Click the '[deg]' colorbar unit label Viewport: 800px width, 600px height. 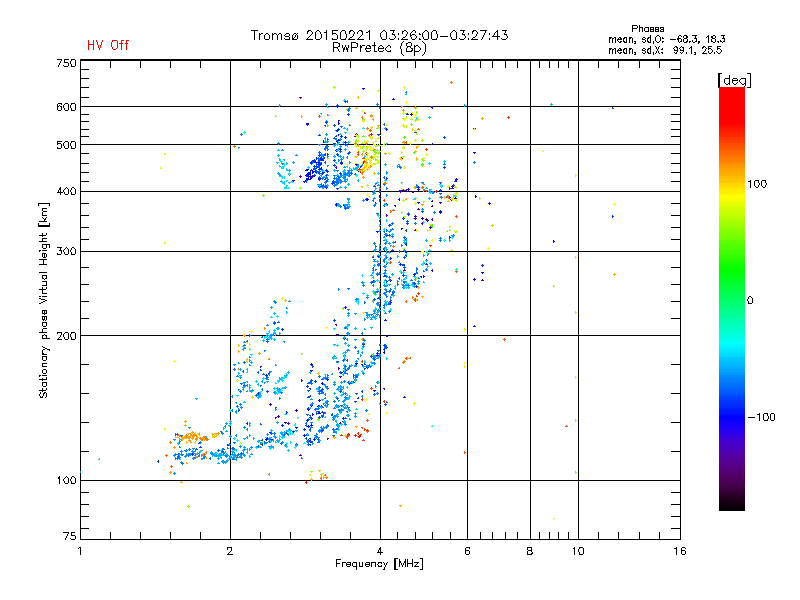(x=734, y=80)
